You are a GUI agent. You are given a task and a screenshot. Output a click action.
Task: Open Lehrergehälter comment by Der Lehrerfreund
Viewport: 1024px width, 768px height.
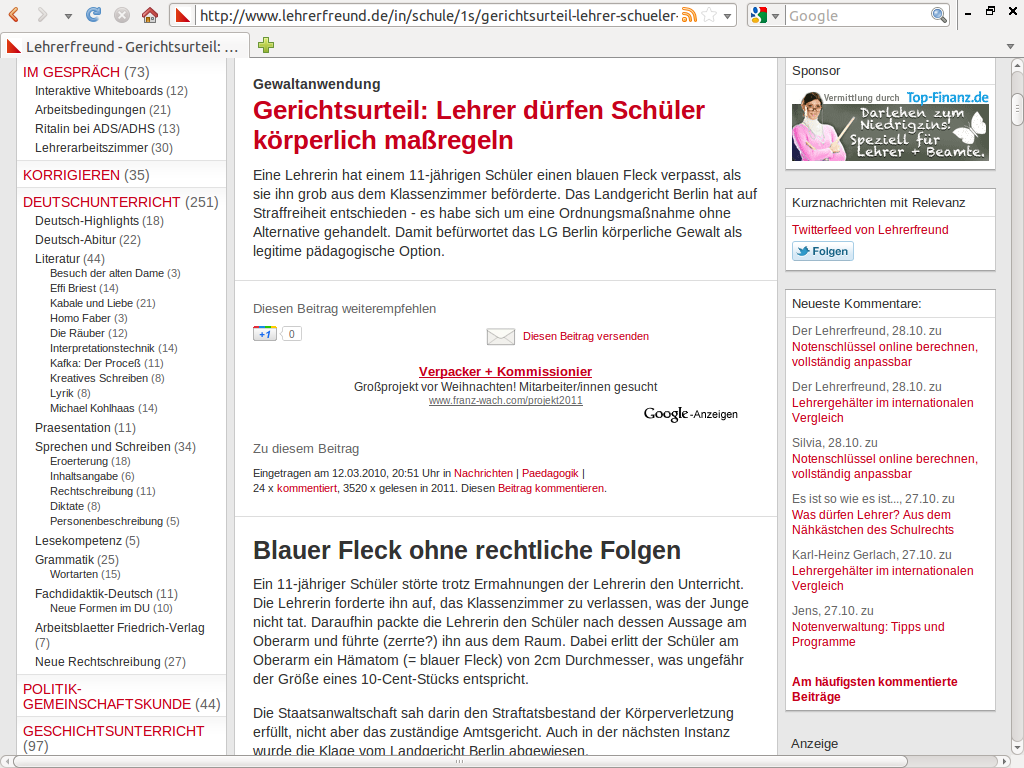[882, 410]
